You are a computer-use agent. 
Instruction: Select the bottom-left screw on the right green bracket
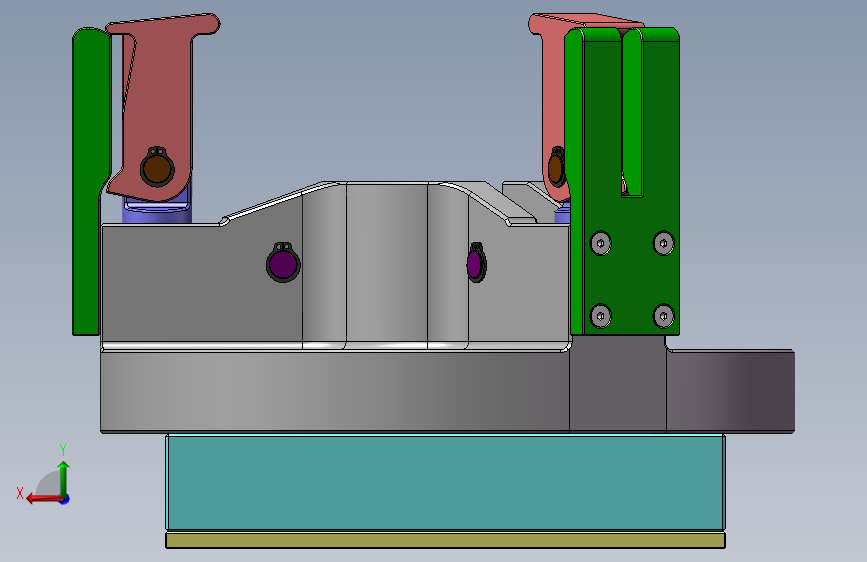tap(600, 316)
